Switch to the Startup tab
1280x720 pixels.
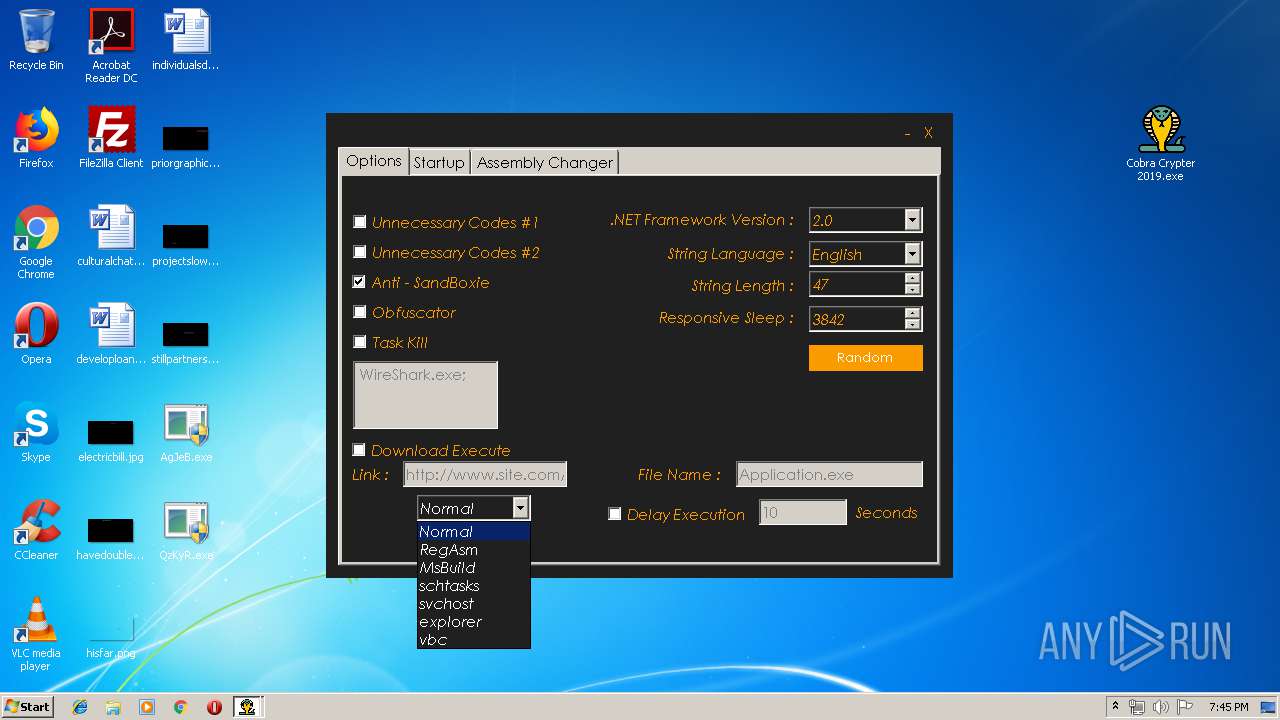[x=439, y=162]
